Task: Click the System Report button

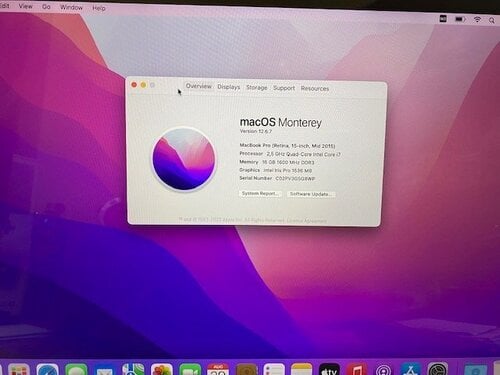Action: coord(260,194)
